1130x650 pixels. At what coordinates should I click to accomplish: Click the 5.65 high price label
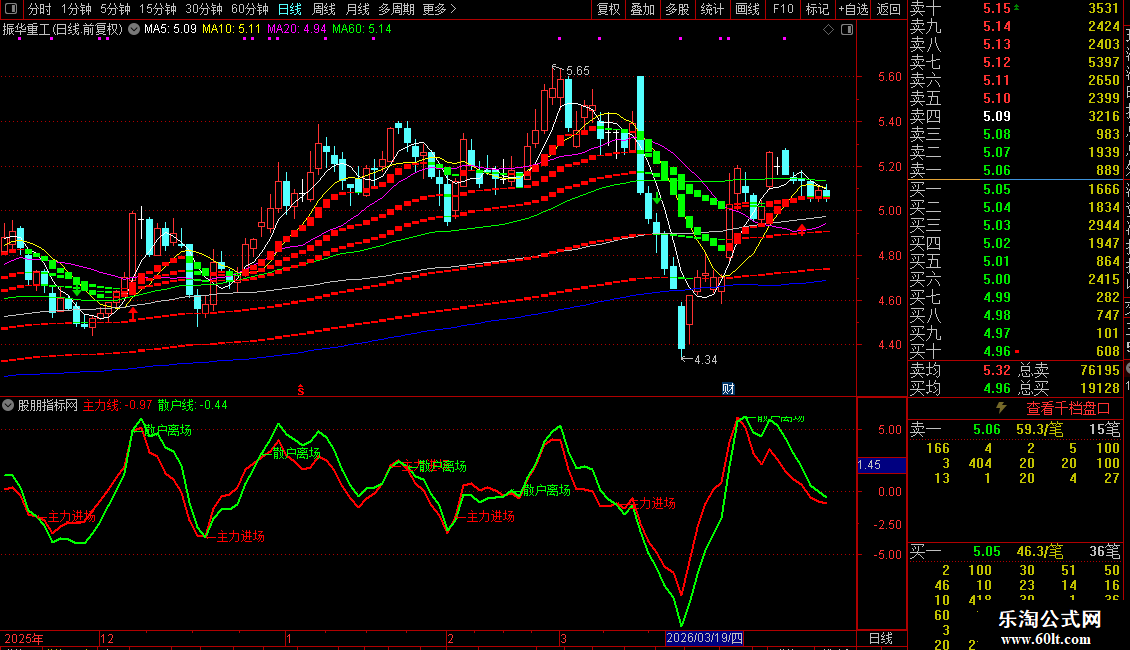pos(577,71)
